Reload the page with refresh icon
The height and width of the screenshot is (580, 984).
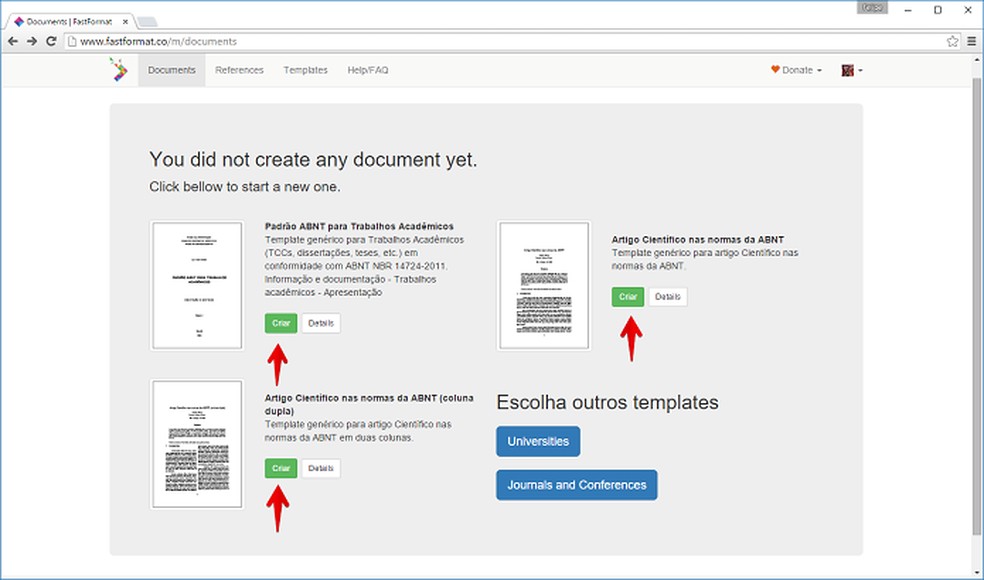point(51,41)
